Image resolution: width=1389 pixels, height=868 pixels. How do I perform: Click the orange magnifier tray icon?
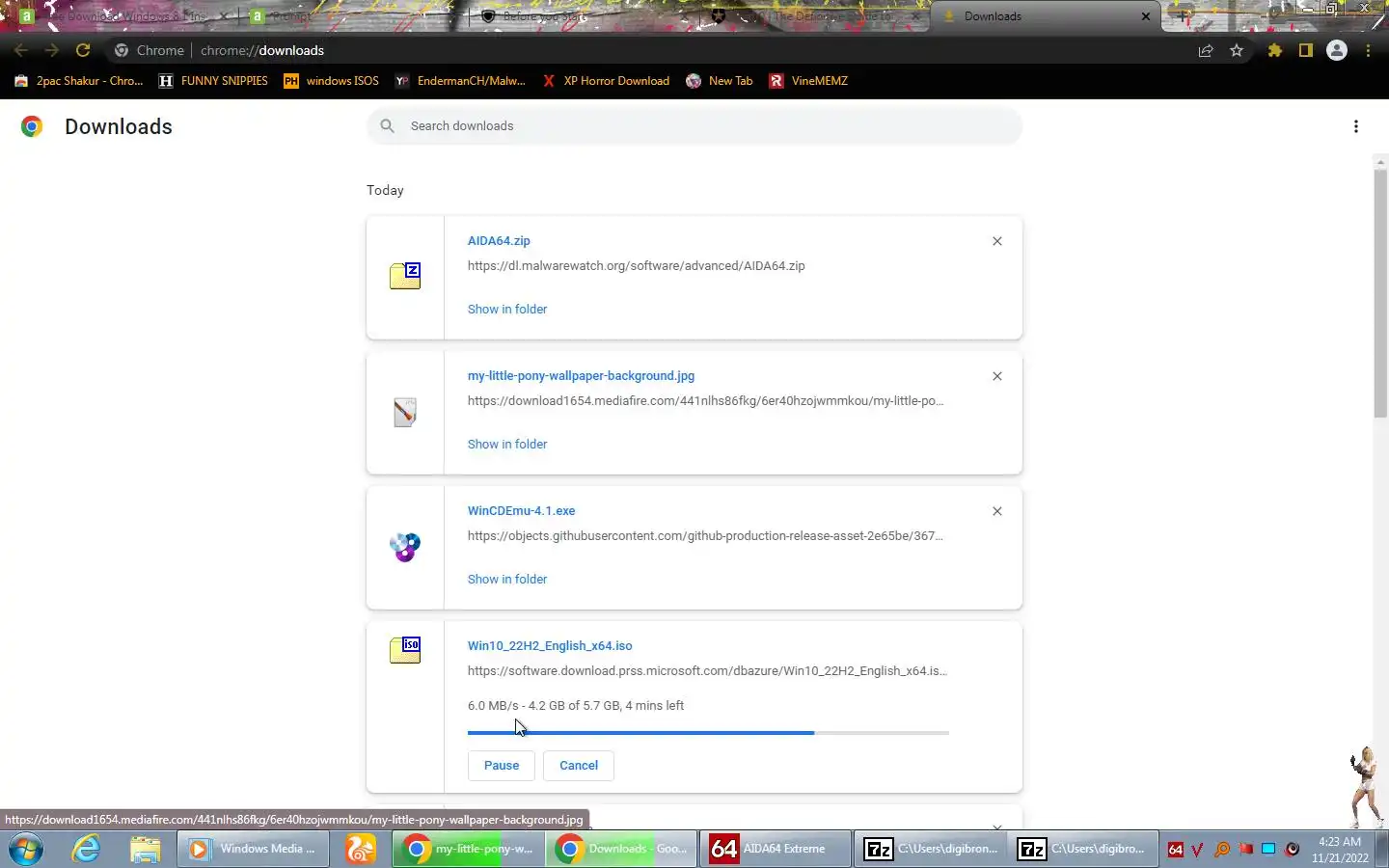coord(1222,850)
